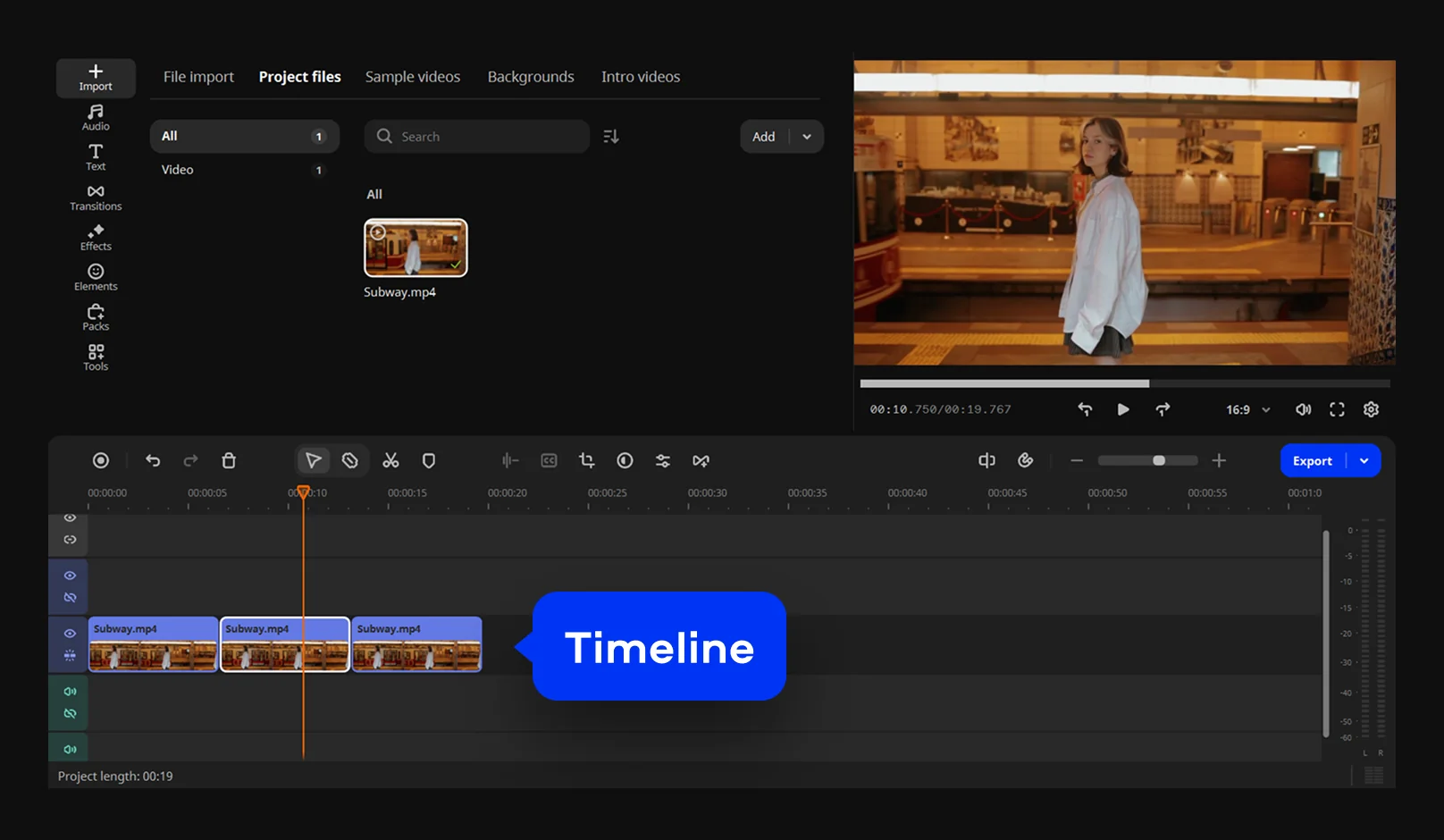The image size is (1444, 840).
Task: Expand the Add button dropdown arrow
Action: [x=807, y=137]
